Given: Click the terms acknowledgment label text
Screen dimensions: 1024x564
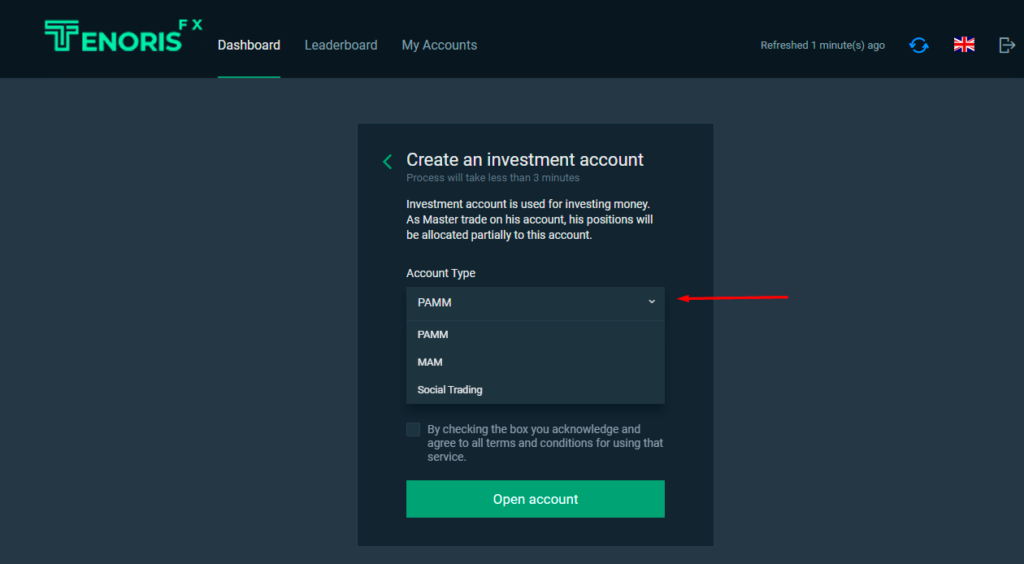Looking at the screenshot, I should pos(545,443).
